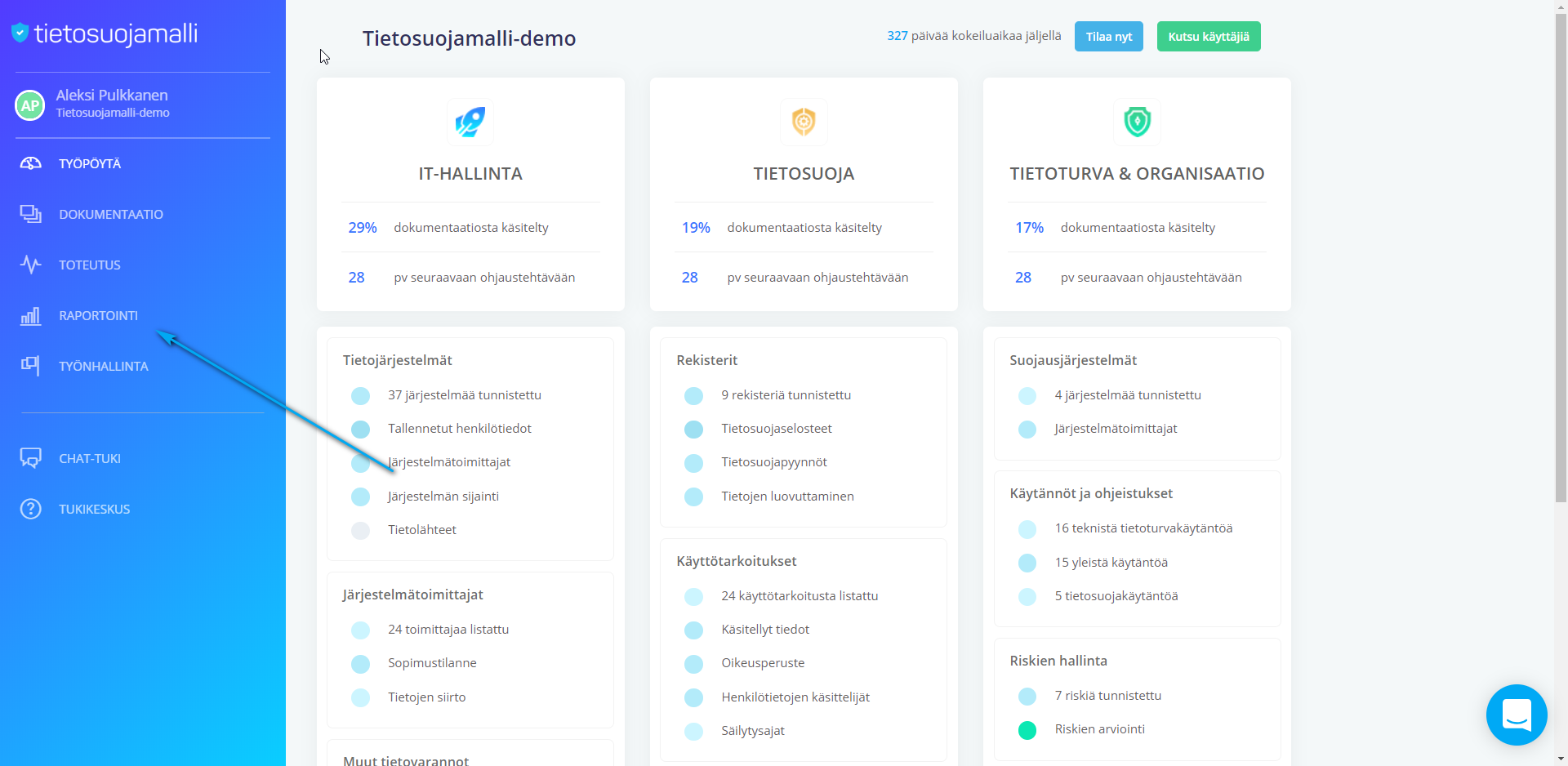Open TOTEUTUS in the sidebar

tap(90, 265)
